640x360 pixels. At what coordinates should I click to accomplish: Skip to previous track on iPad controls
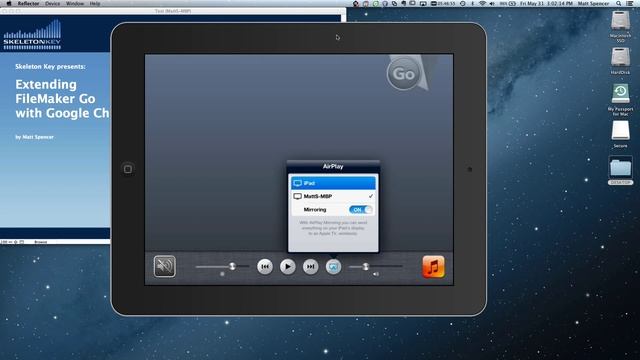[265, 267]
